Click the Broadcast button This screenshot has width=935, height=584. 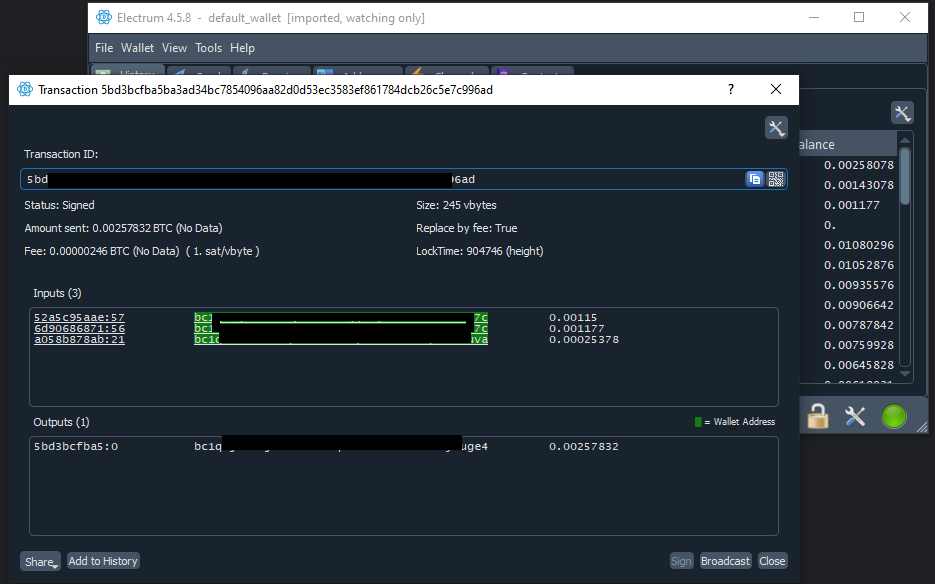coord(725,561)
